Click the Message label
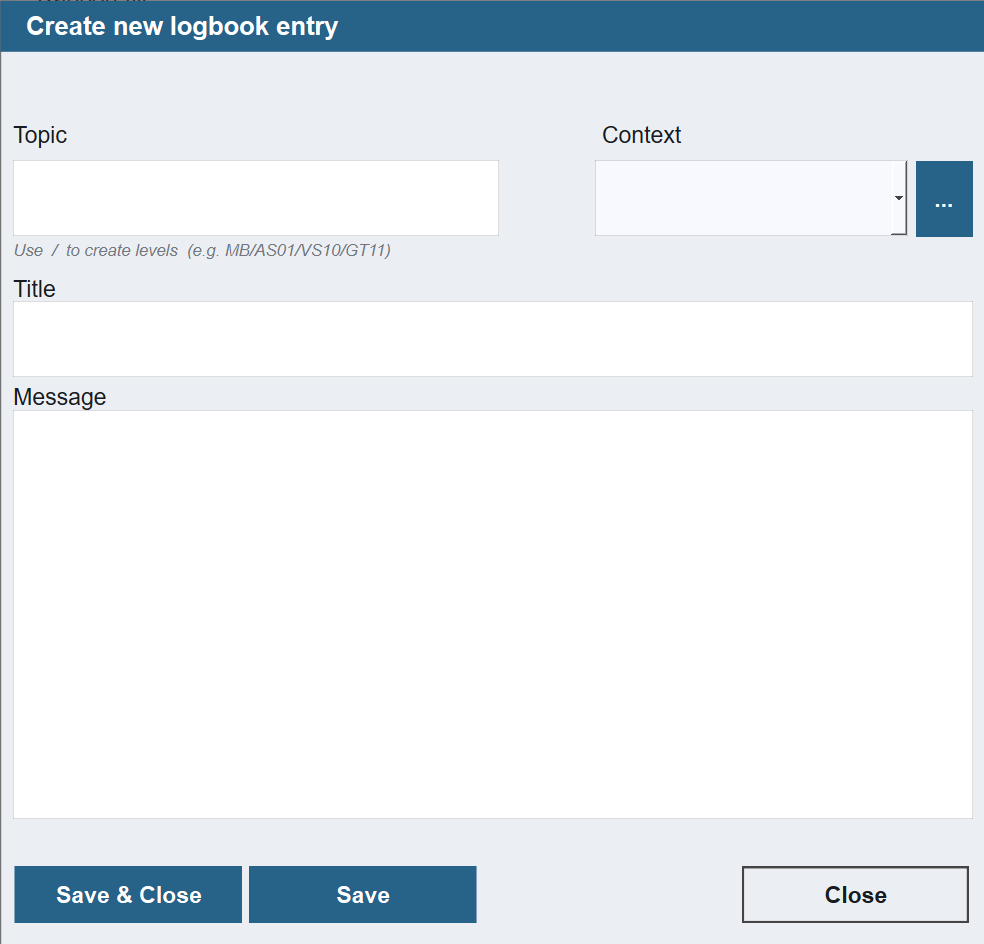Image resolution: width=984 pixels, height=944 pixels. [60, 397]
